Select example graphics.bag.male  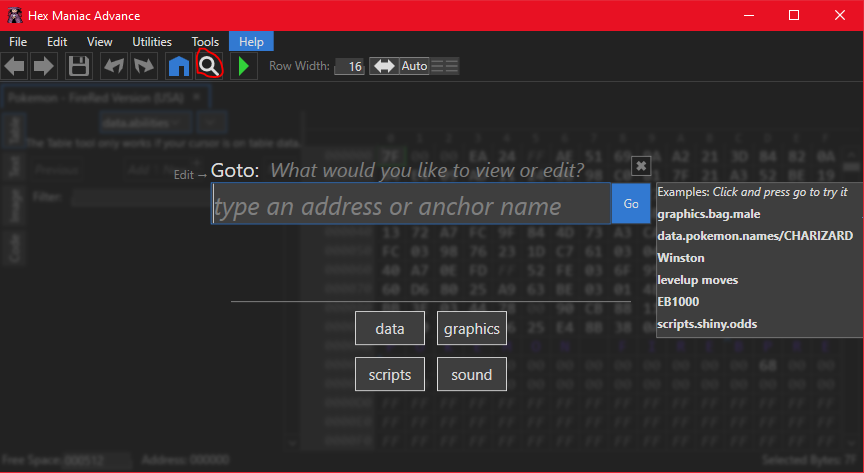709,214
